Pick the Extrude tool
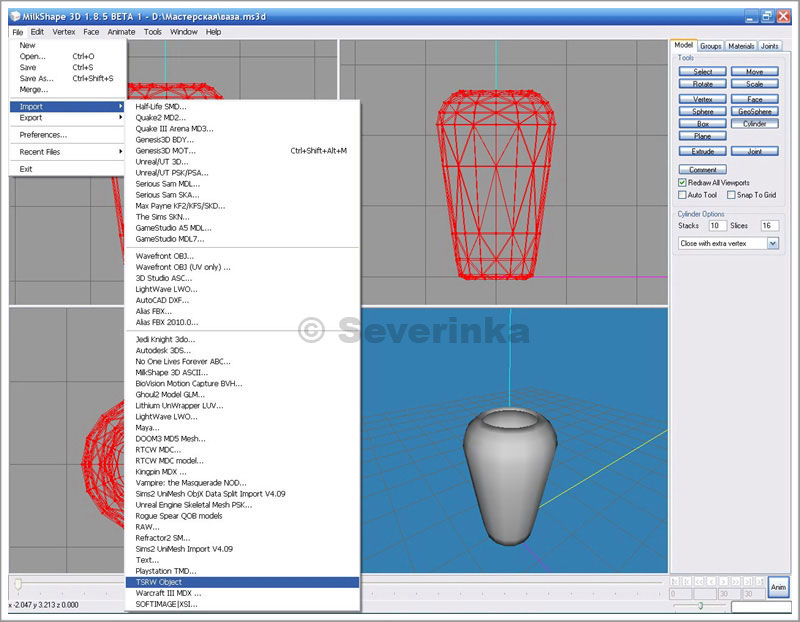 coord(703,151)
